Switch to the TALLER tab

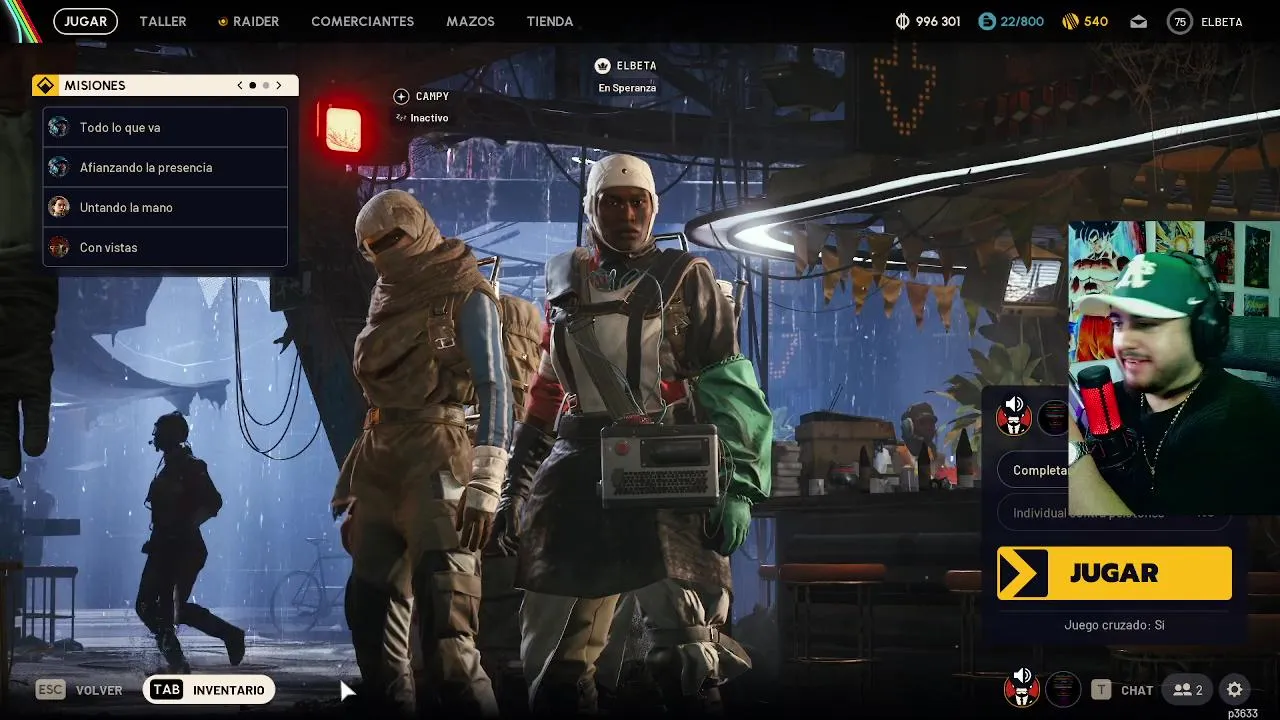(x=163, y=21)
